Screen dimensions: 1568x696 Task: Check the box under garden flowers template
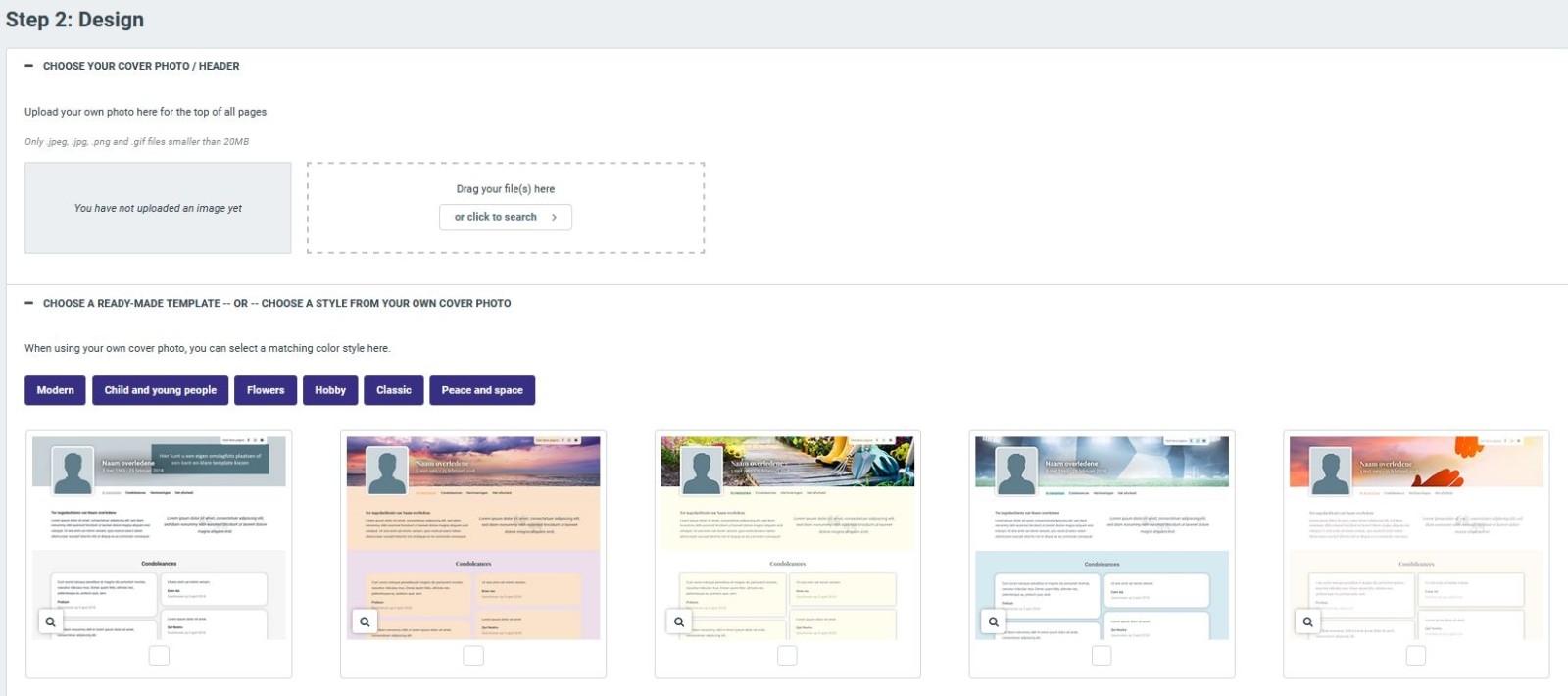point(787,656)
